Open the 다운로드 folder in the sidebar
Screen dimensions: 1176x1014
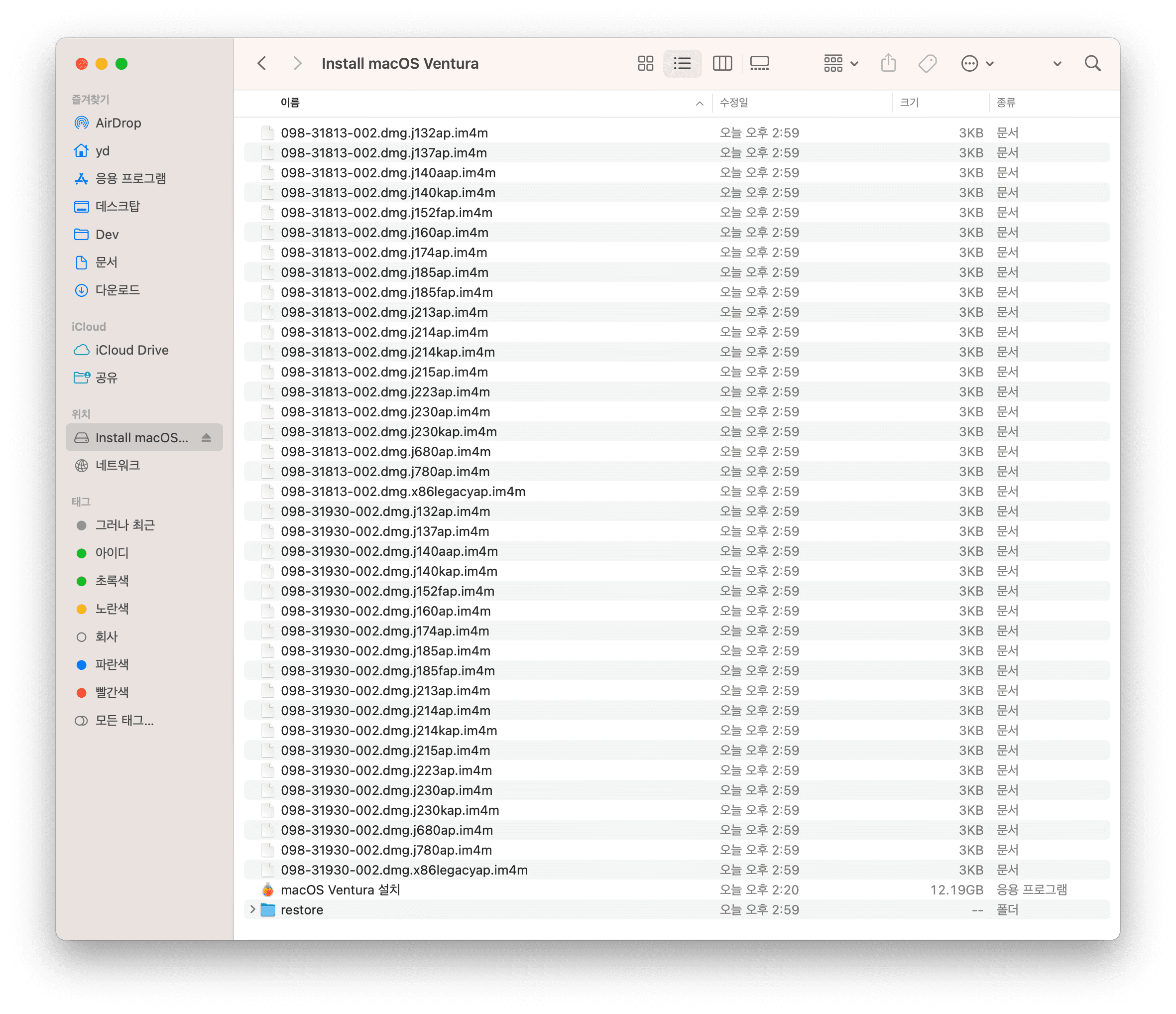(x=117, y=290)
